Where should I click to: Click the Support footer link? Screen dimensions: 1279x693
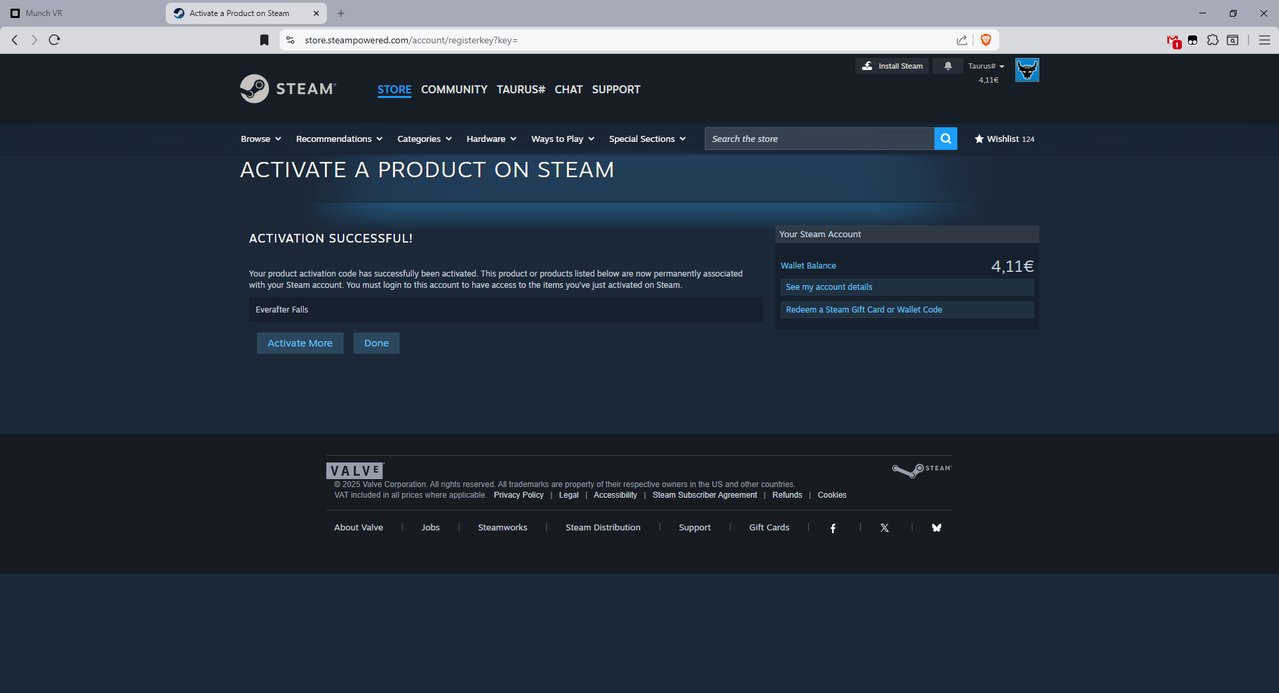(695, 528)
